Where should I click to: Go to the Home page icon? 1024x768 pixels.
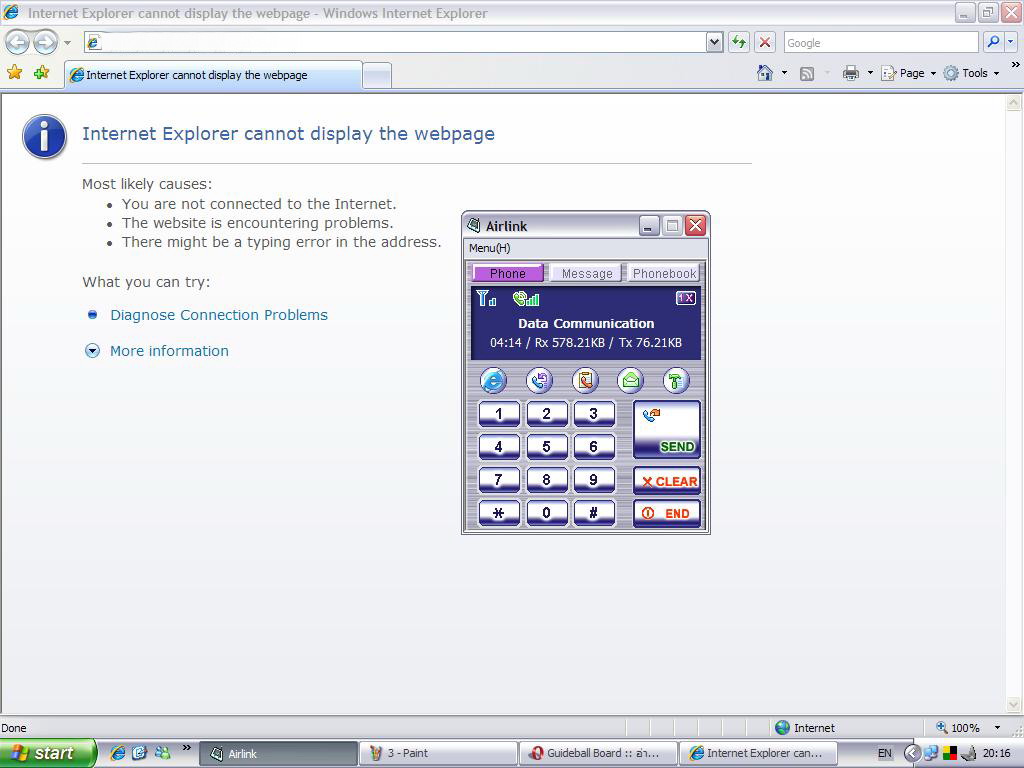pos(765,73)
